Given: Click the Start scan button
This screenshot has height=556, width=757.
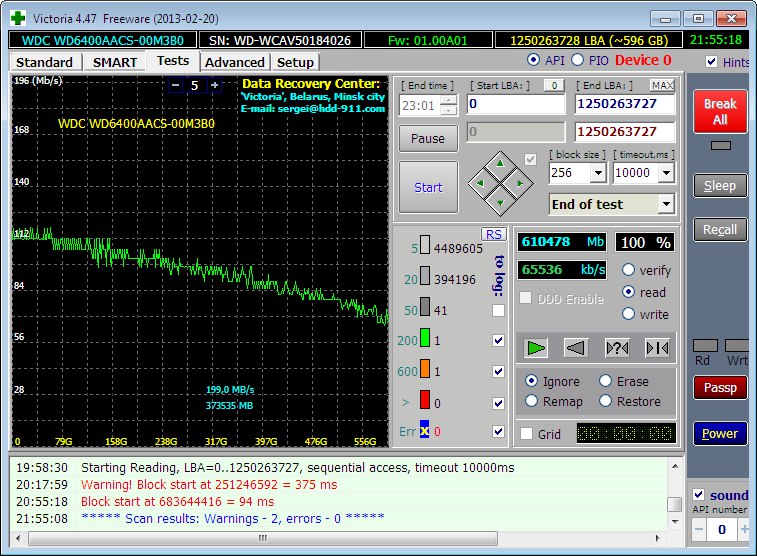Looking at the screenshot, I should 428,187.
